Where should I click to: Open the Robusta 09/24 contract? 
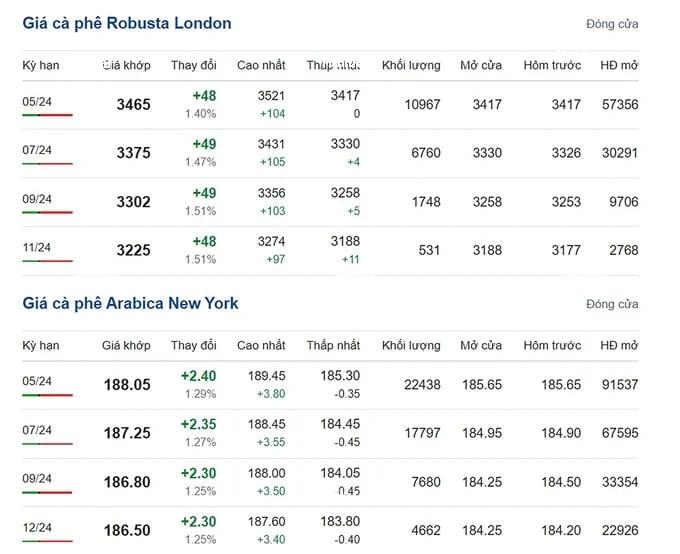click(x=37, y=199)
